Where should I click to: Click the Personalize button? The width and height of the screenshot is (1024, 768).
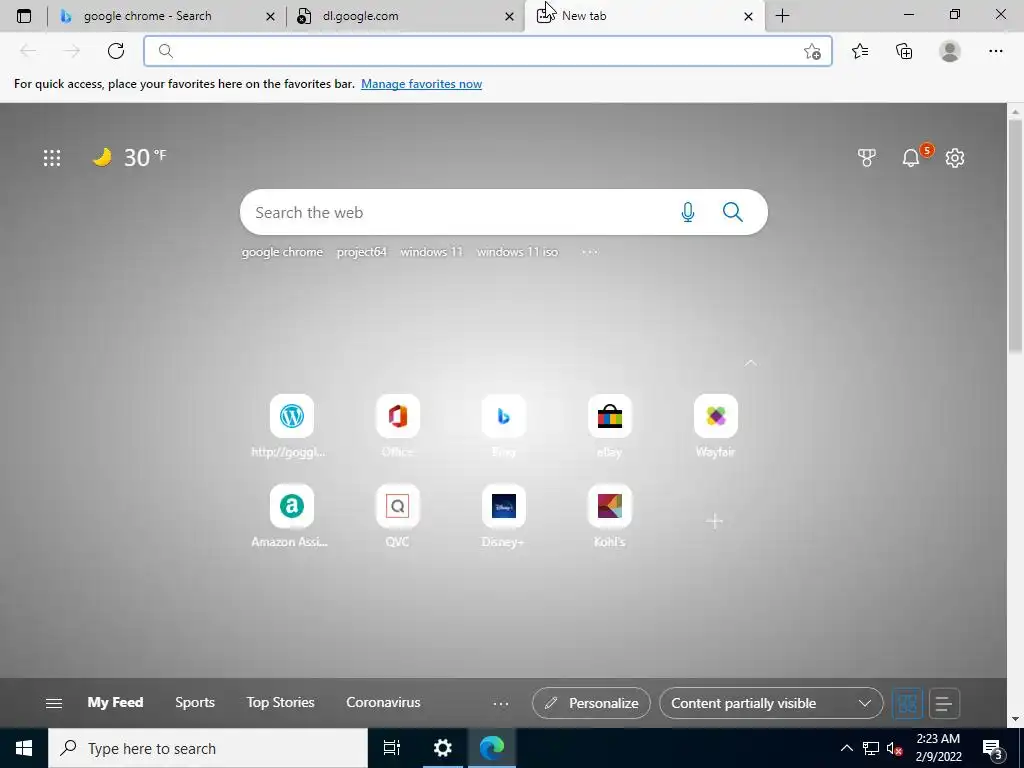pyautogui.click(x=591, y=703)
